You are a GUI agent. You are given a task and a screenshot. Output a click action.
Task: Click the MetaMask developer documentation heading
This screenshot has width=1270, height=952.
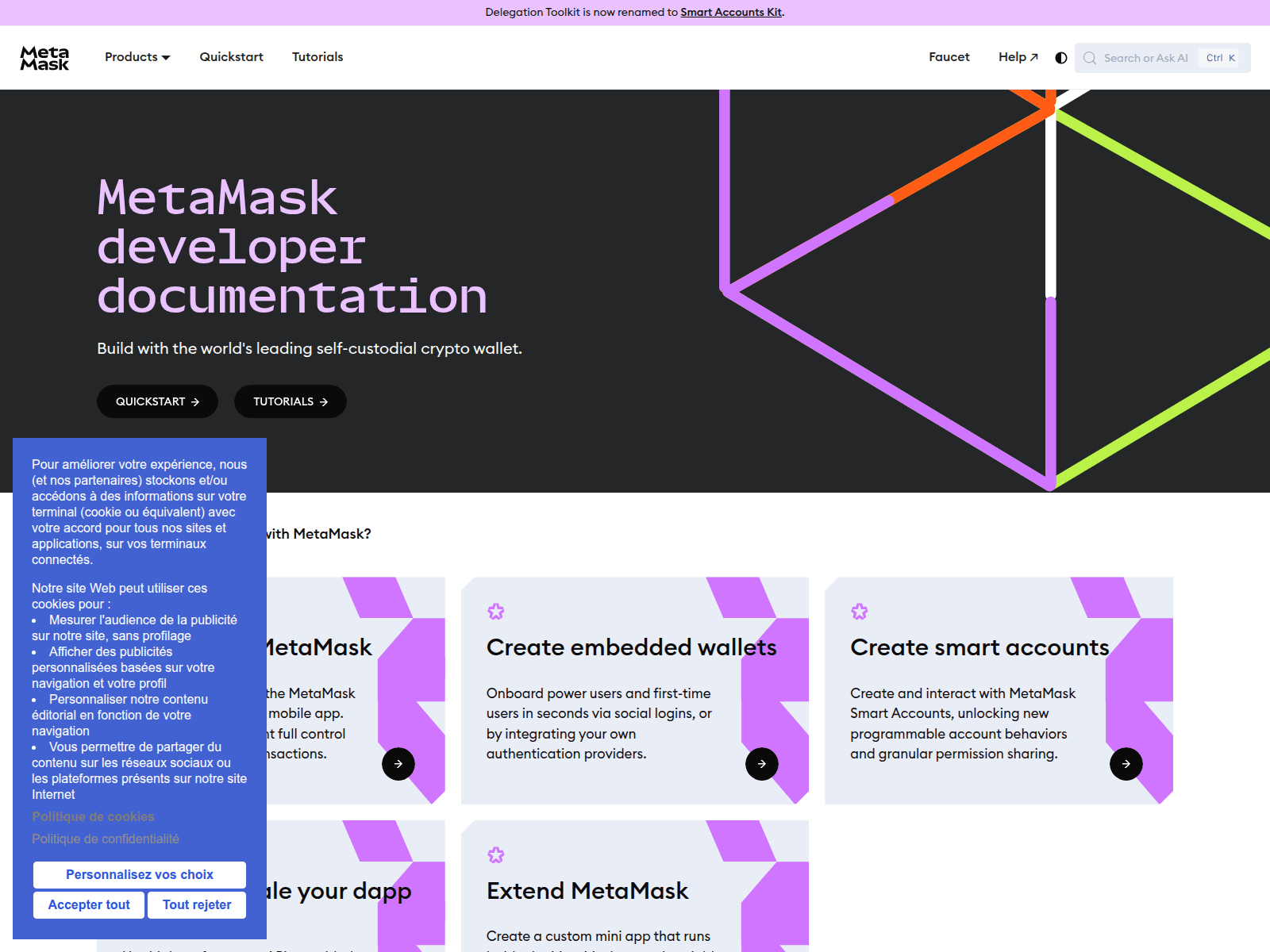(292, 247)
